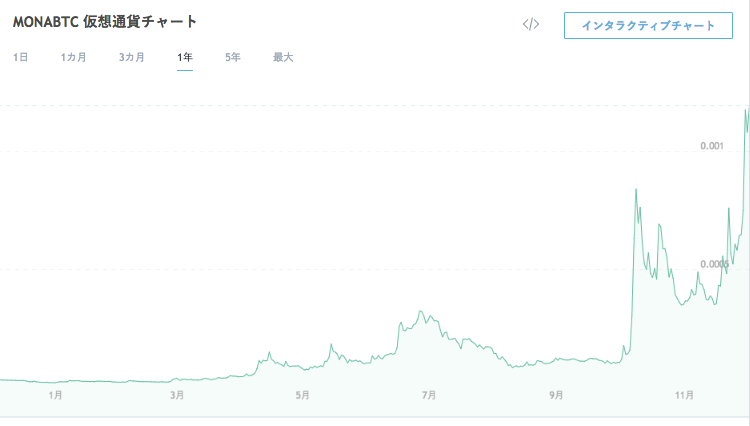Select the 1日 time range tab
The image size is (750, 426).
pos(20,57)
